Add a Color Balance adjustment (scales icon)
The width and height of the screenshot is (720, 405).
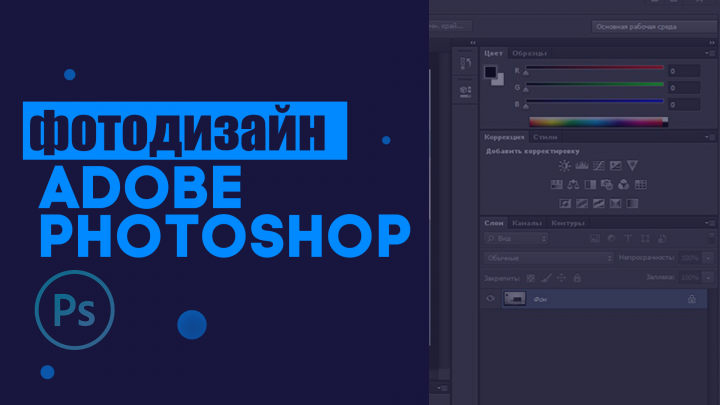(573, 185)
